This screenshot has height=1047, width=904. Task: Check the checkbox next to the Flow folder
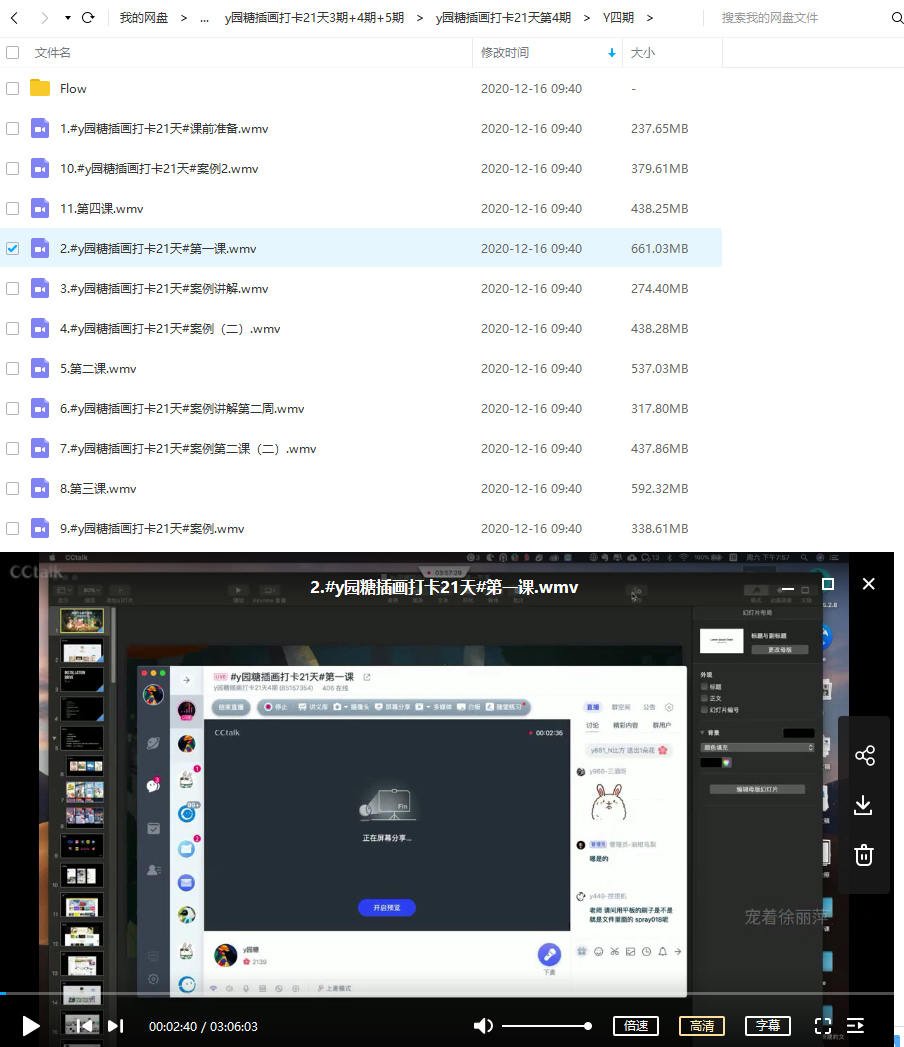point(13,88)
